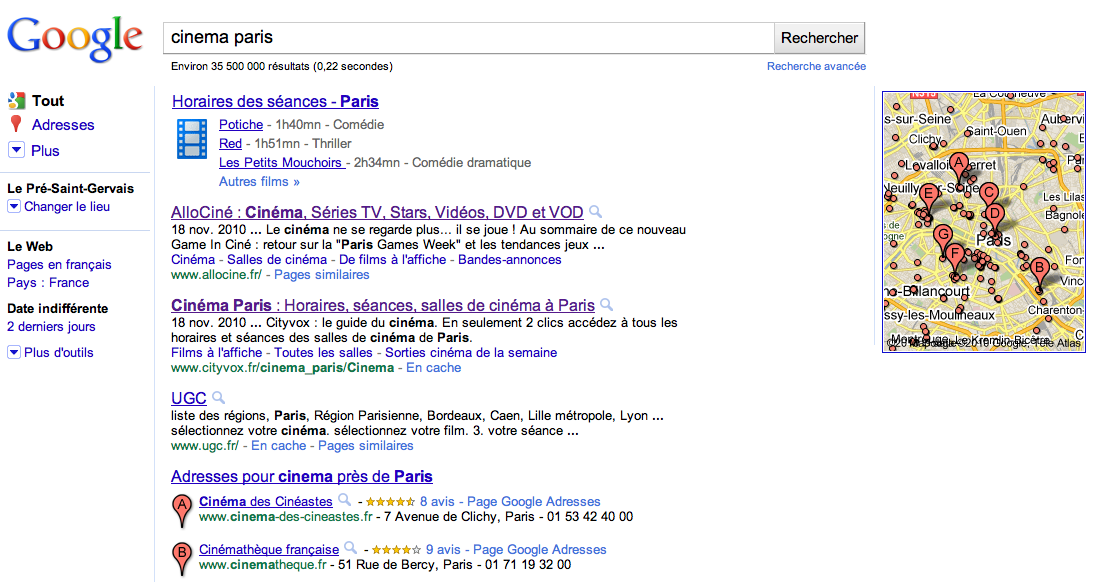Open the AlloCiné result title
1100x582 pixels.
[x=377, y=212]
